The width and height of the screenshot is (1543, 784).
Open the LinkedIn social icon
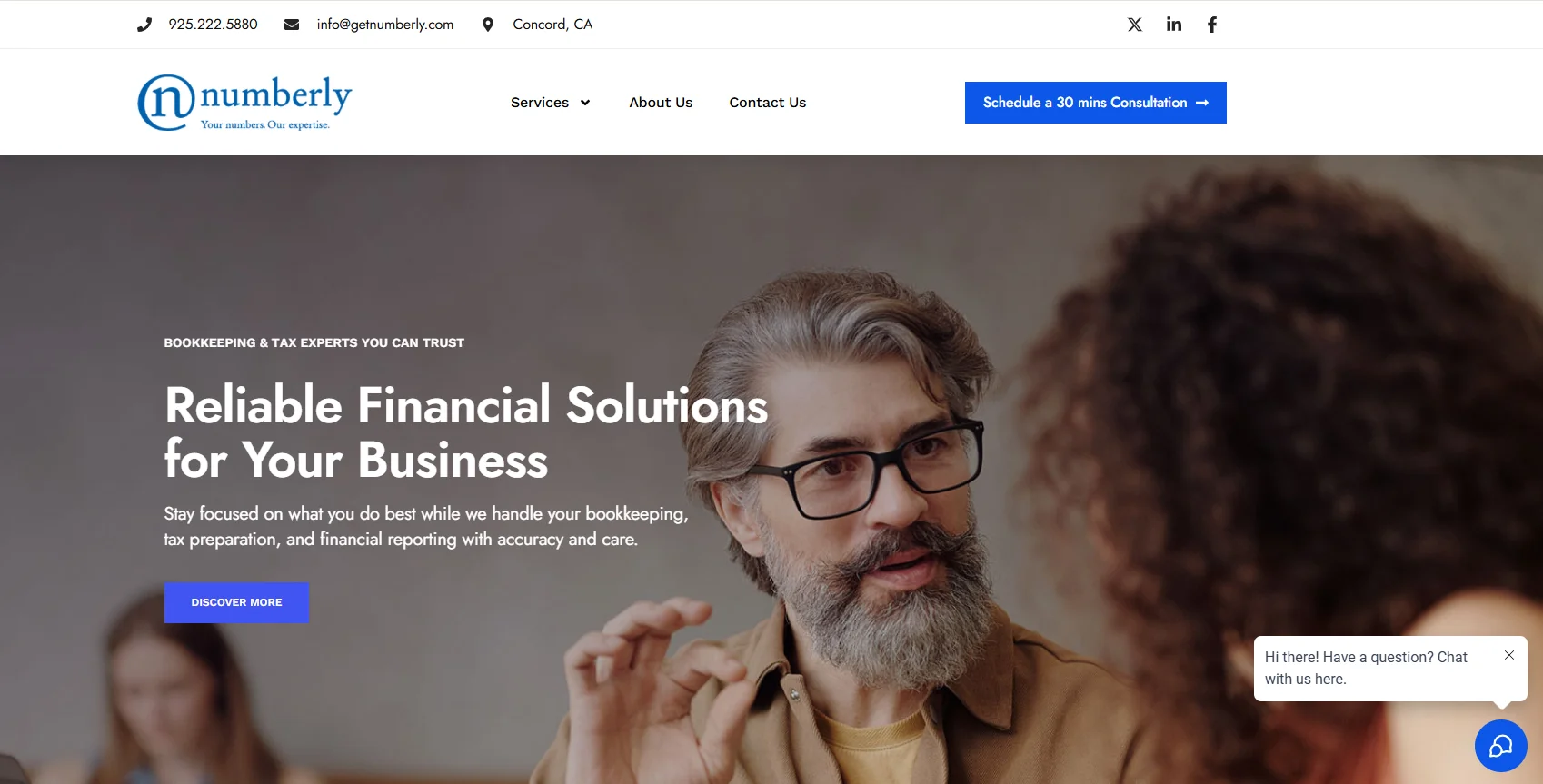point(1174,25)
